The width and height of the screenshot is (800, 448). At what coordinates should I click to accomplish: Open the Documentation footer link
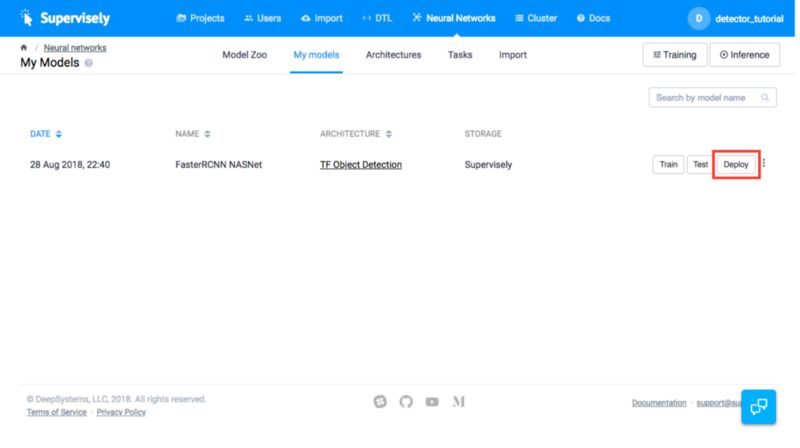click(659, 403)
